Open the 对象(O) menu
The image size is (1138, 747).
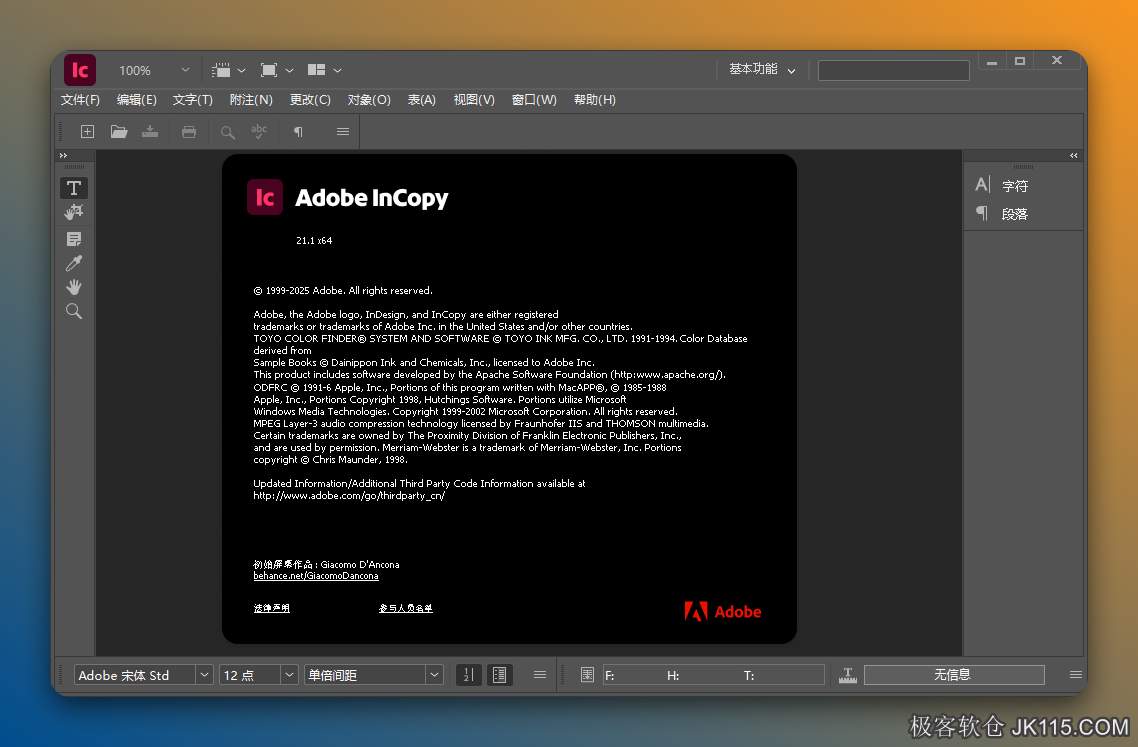(x=369, y=99)
